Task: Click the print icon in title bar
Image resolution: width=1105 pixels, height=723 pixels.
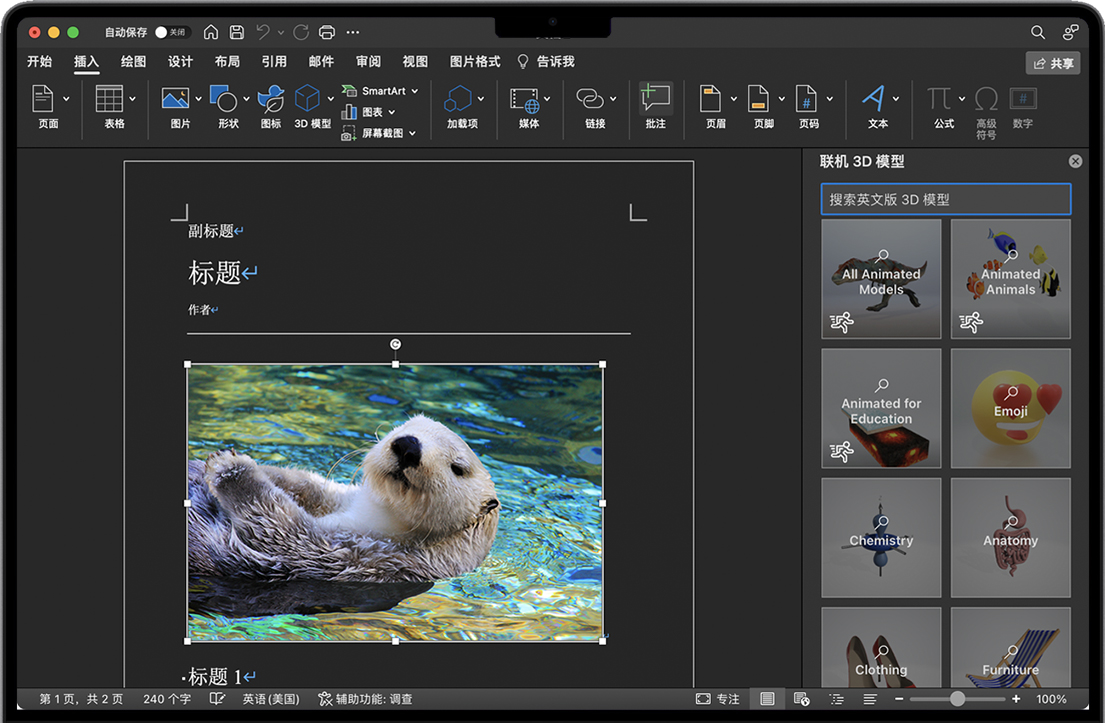Action: (x=326, y=32)
